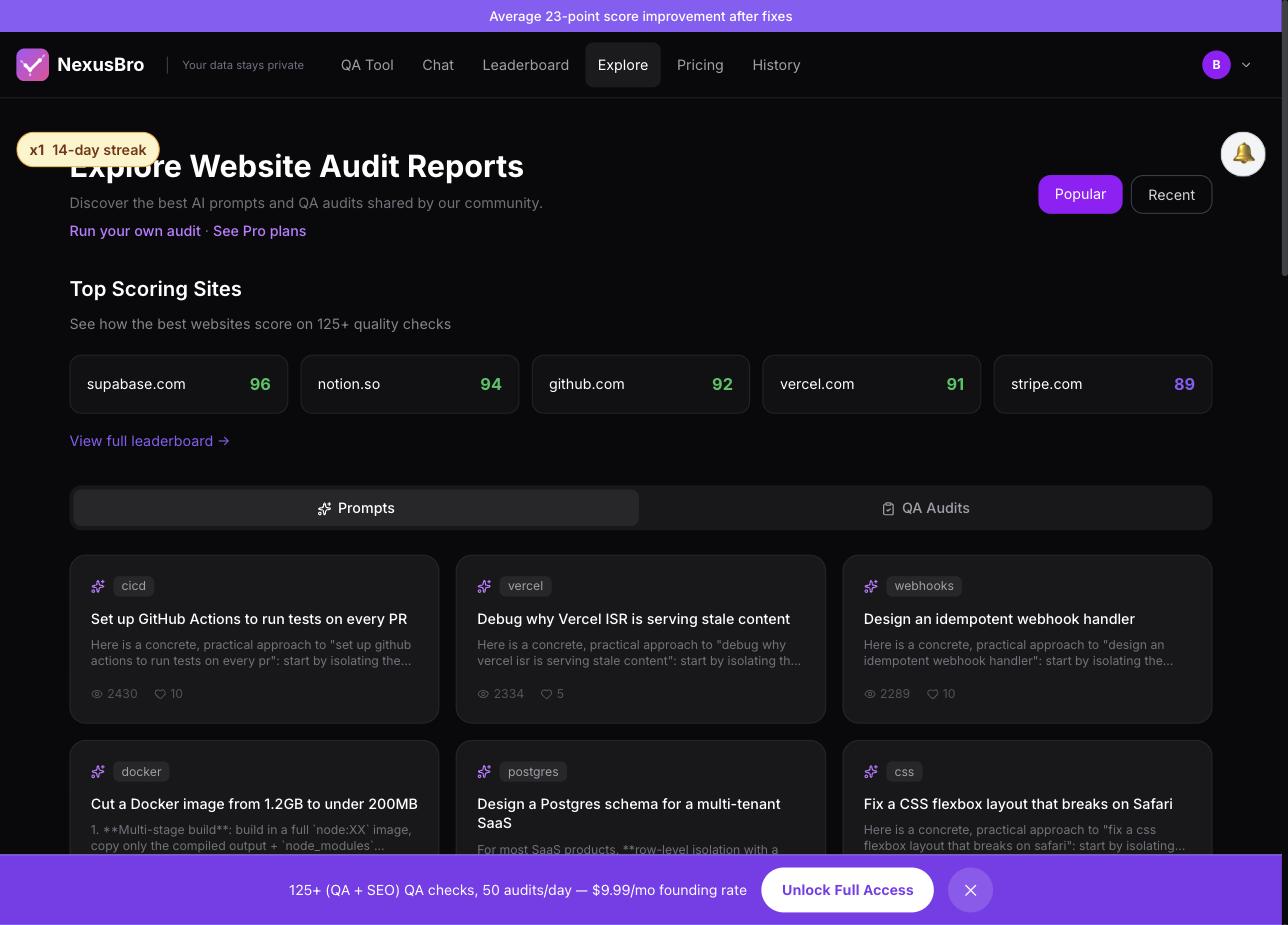This screenshot has width=1288, height=925.
Task: Click the NexusBro checkmark logo icon
Action: click(33, 65)
